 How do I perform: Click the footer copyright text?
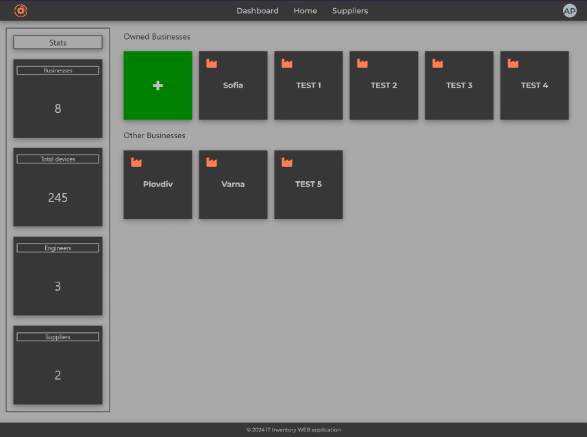point(294,430)
